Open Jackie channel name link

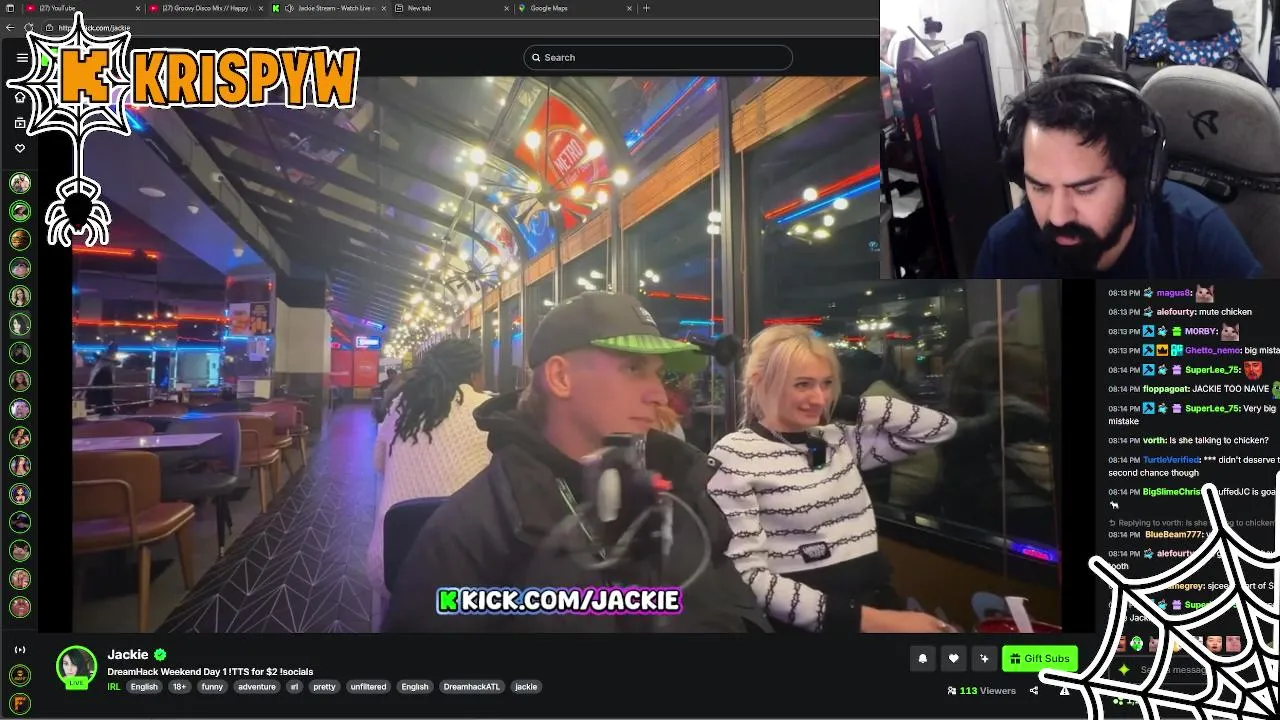pos(128,654)
